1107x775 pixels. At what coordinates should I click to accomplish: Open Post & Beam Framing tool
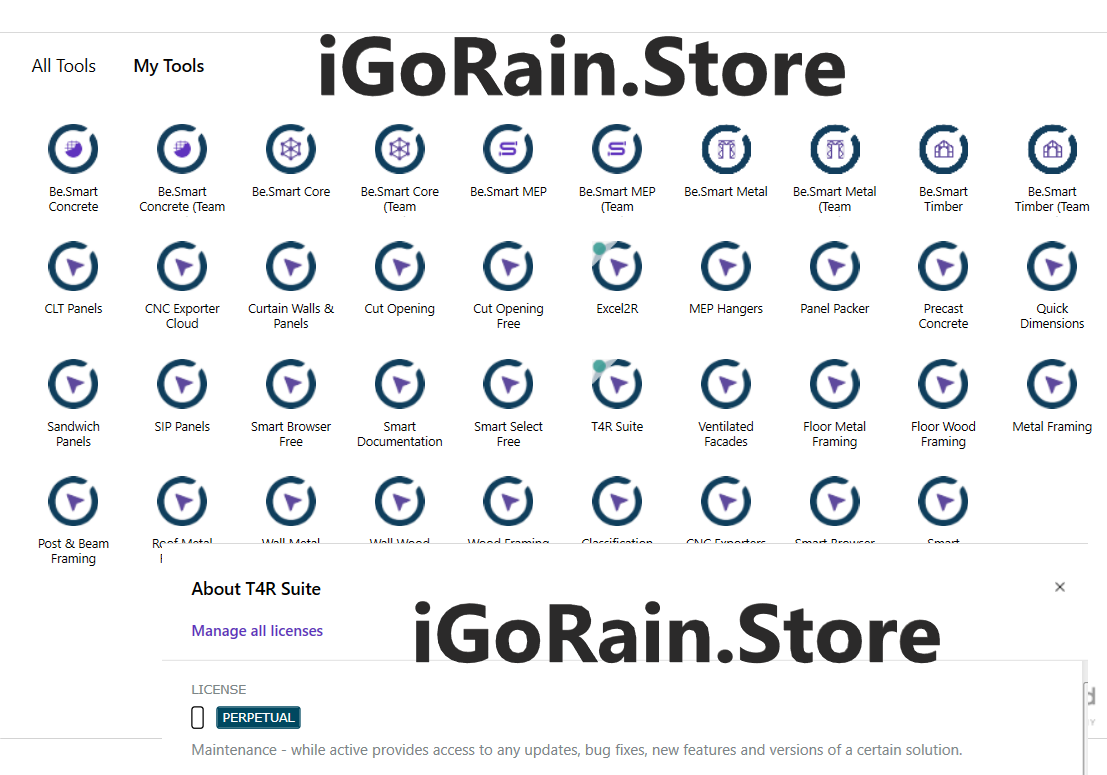[73, 502]
